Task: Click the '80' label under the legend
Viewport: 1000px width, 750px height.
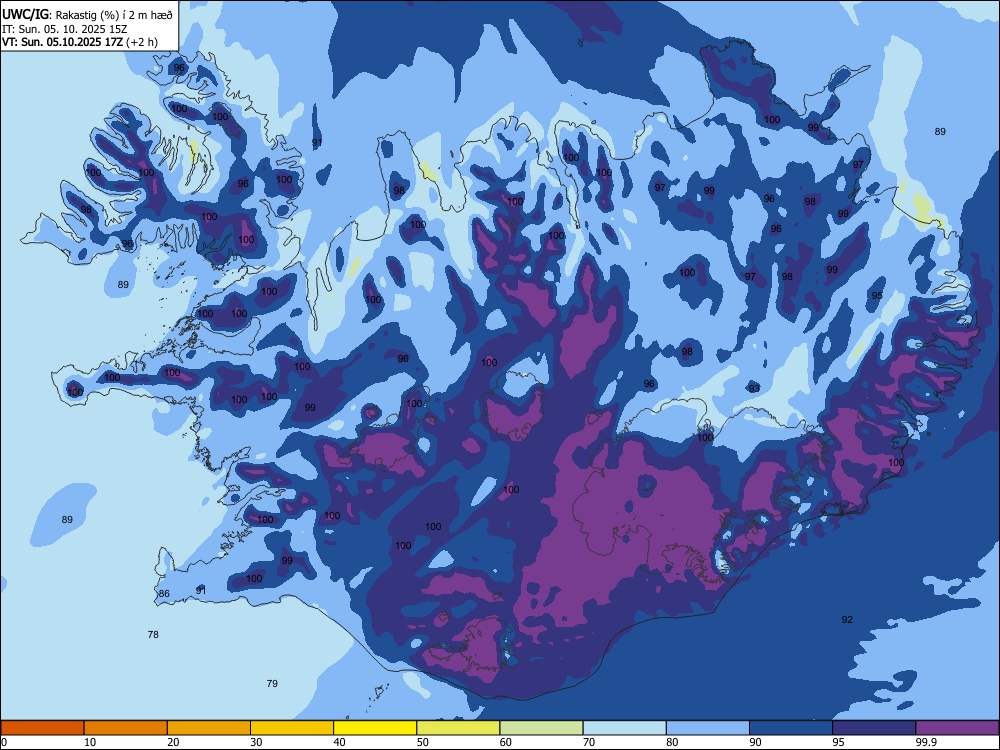Action: click(672, 742)
